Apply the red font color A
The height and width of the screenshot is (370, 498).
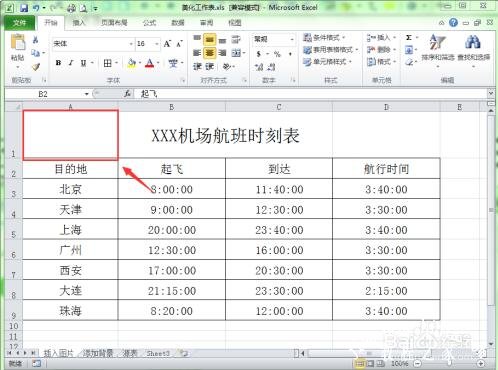click(150, 63)
